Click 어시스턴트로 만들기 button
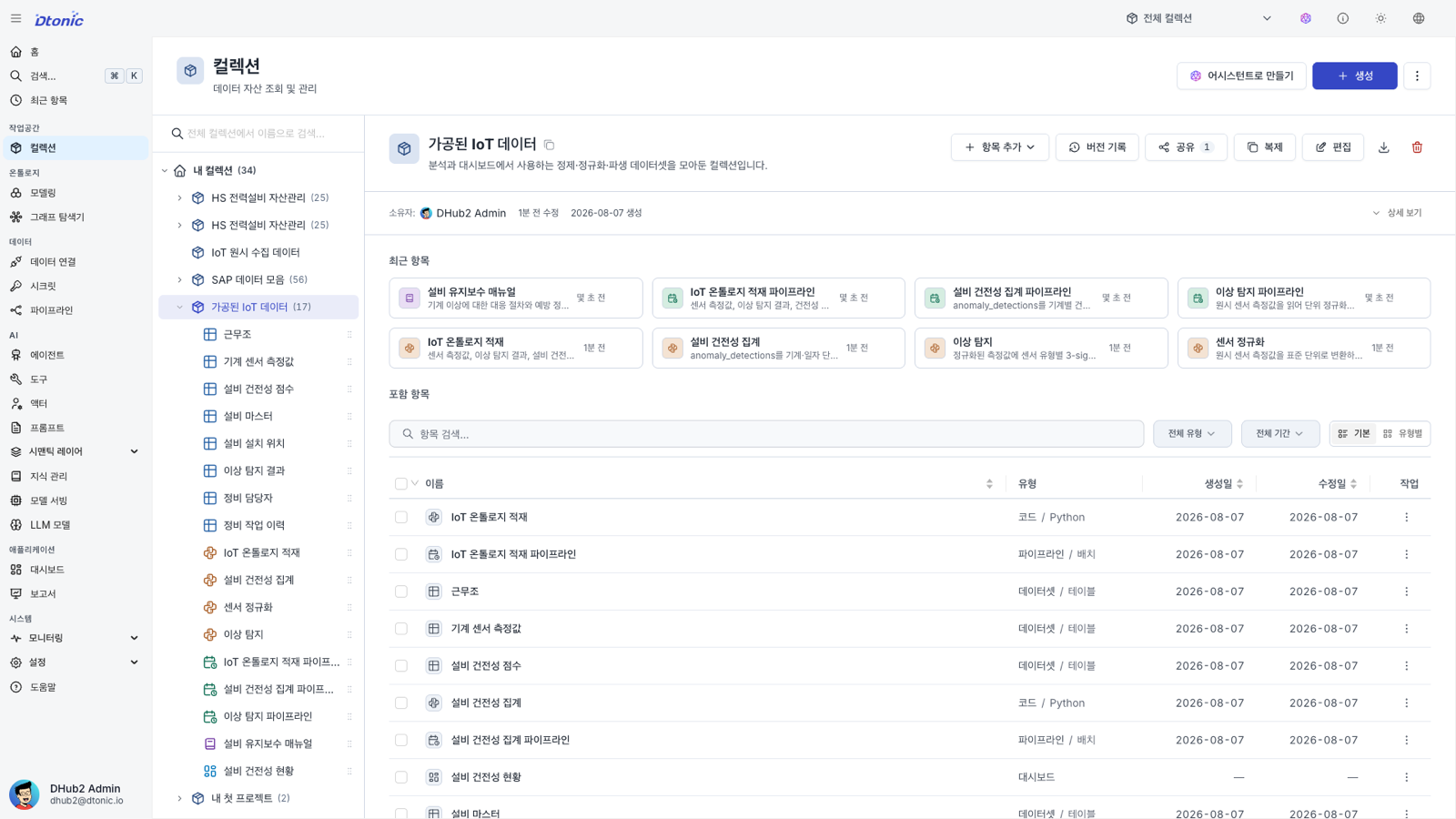The height and width of the screenshot is (819, 1456). tap(1241, 76)
